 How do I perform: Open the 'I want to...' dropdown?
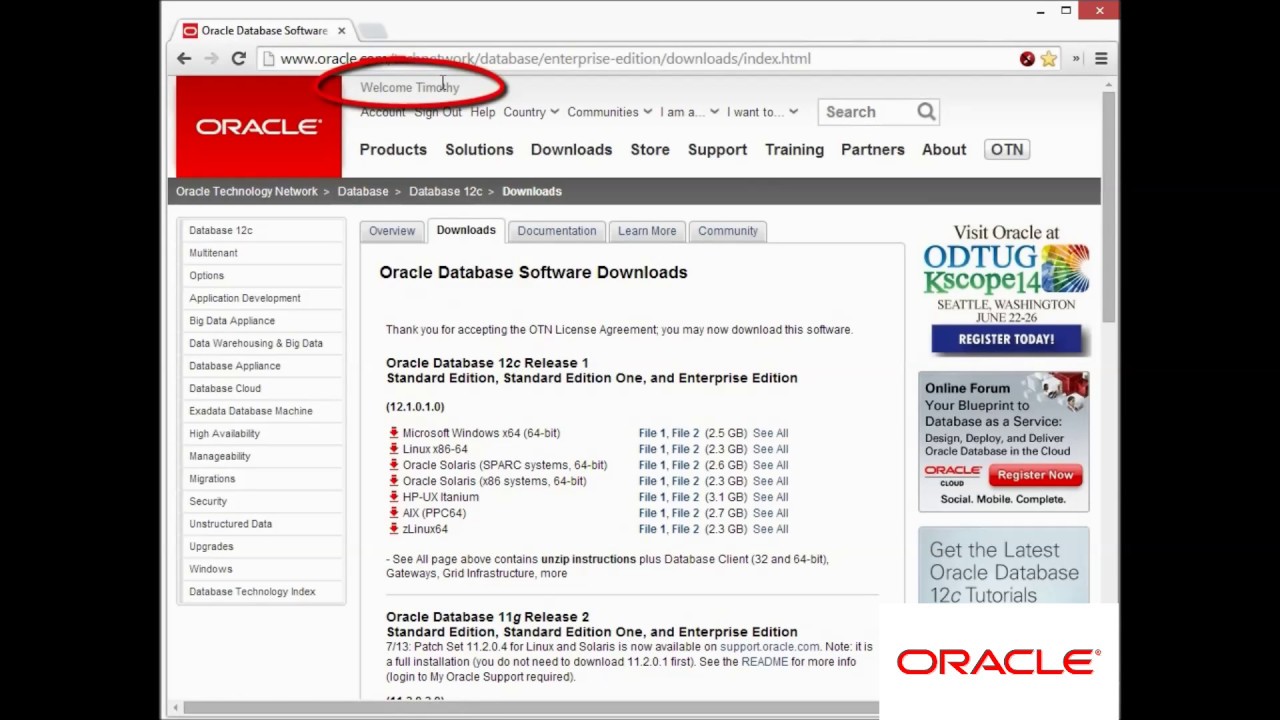tap(762, 112)
